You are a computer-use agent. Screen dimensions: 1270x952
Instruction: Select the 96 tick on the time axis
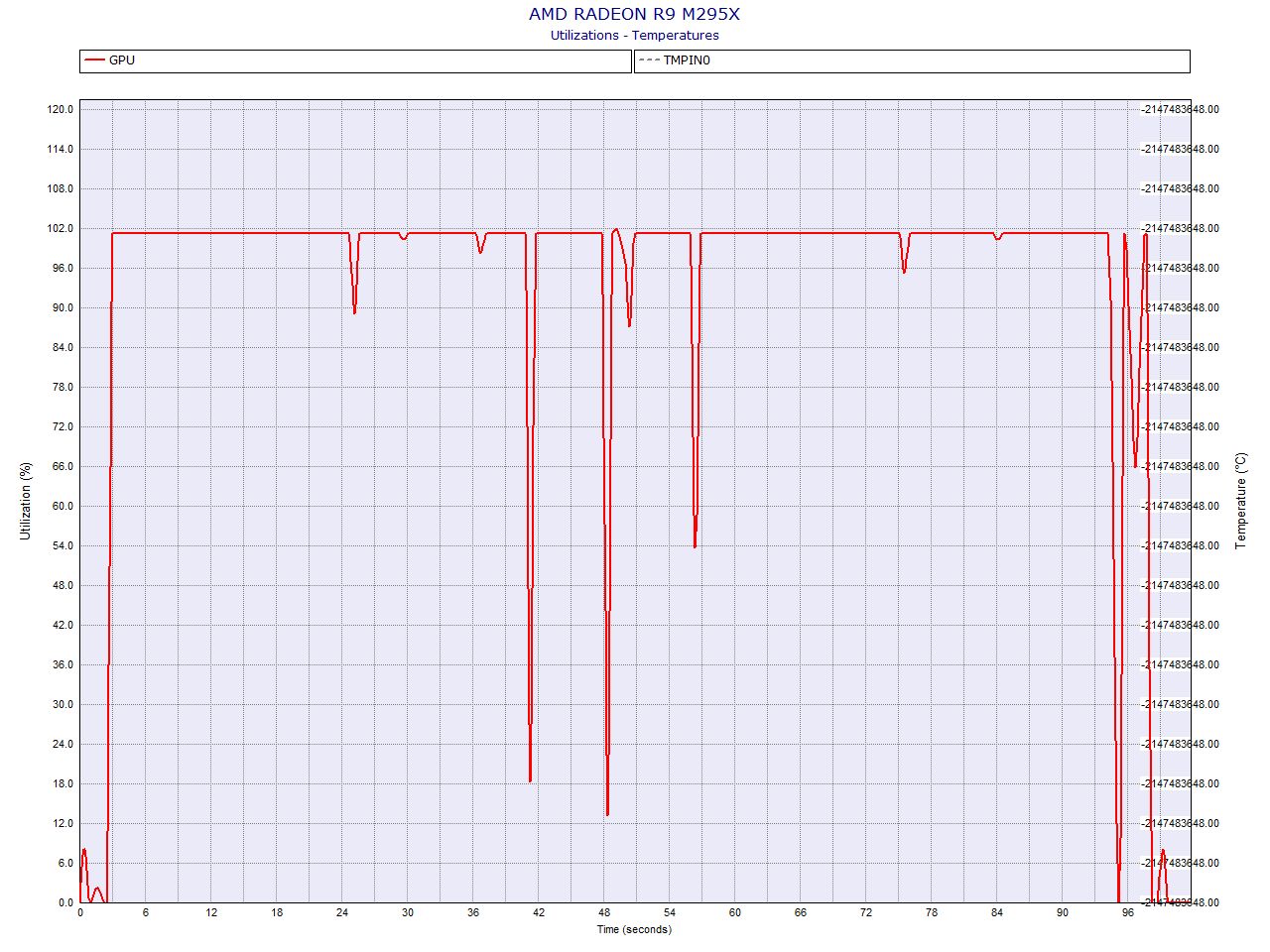[x=1128, y=913]
